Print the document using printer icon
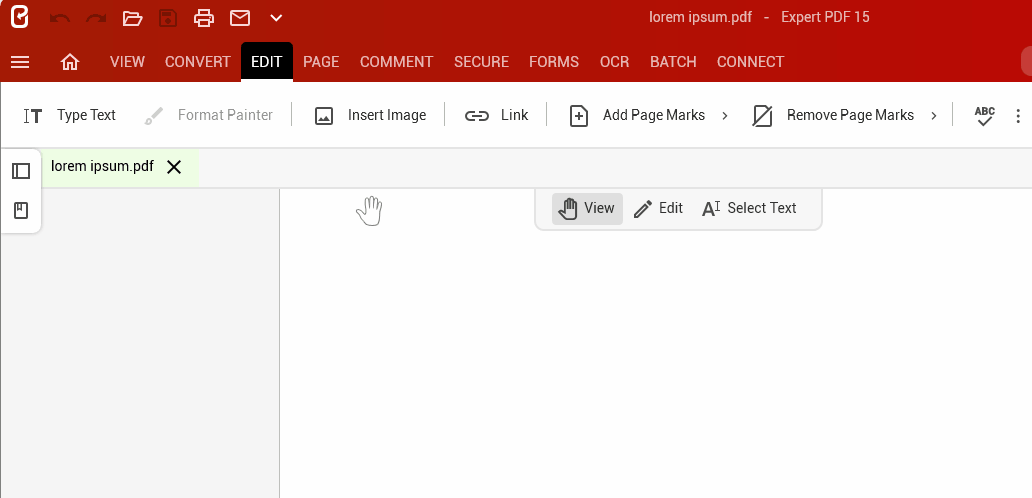1032x498 pixels. (x=204, y=18)
